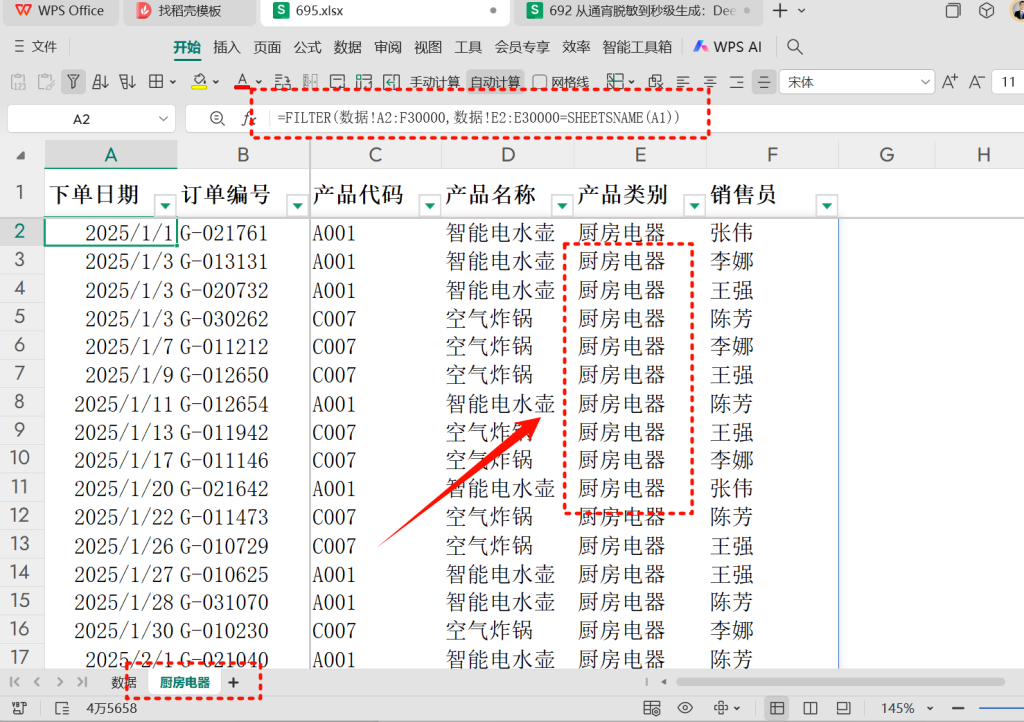
Task: Open filter dropdown for 产品类别 column
Action: [695, 206]
